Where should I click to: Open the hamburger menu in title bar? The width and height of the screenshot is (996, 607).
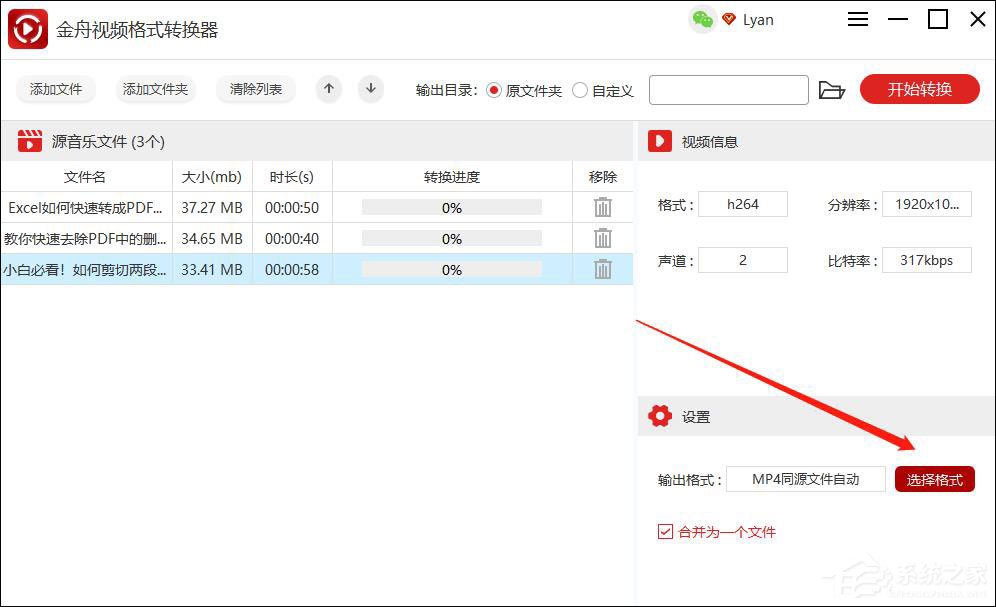pyautogui.click(x=857, y=19)
